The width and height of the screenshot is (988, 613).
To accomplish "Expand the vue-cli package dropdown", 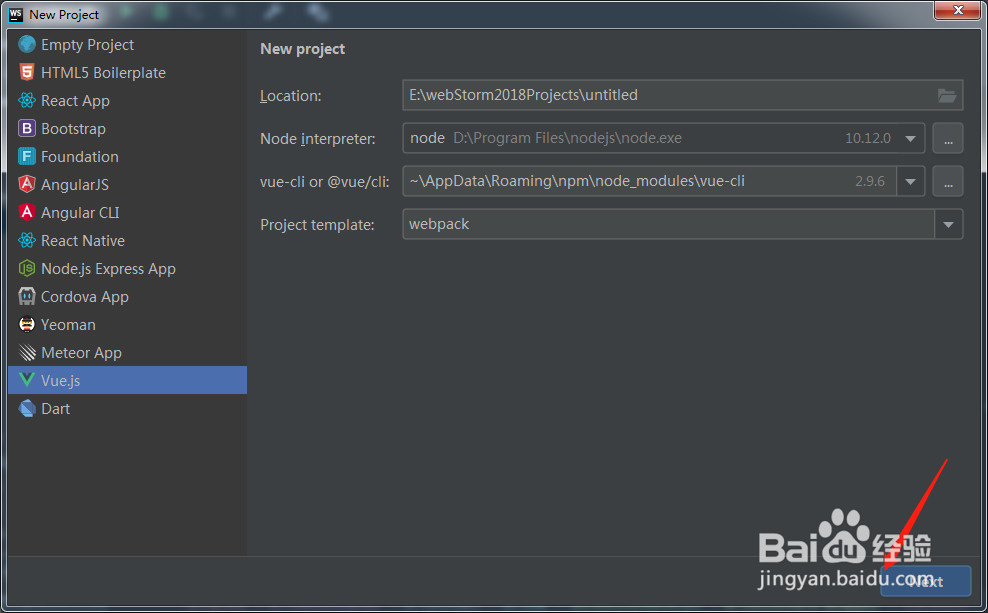I will (x=910, y=181).
